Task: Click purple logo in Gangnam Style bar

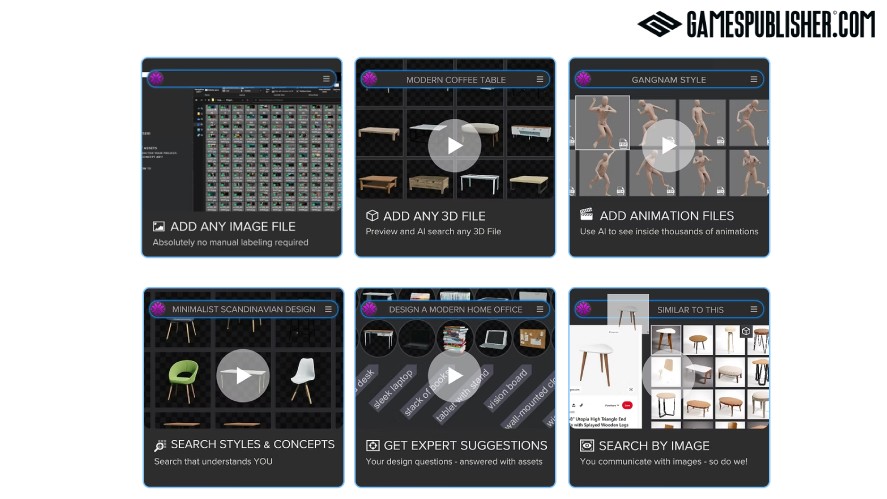Action: (584, 79)
